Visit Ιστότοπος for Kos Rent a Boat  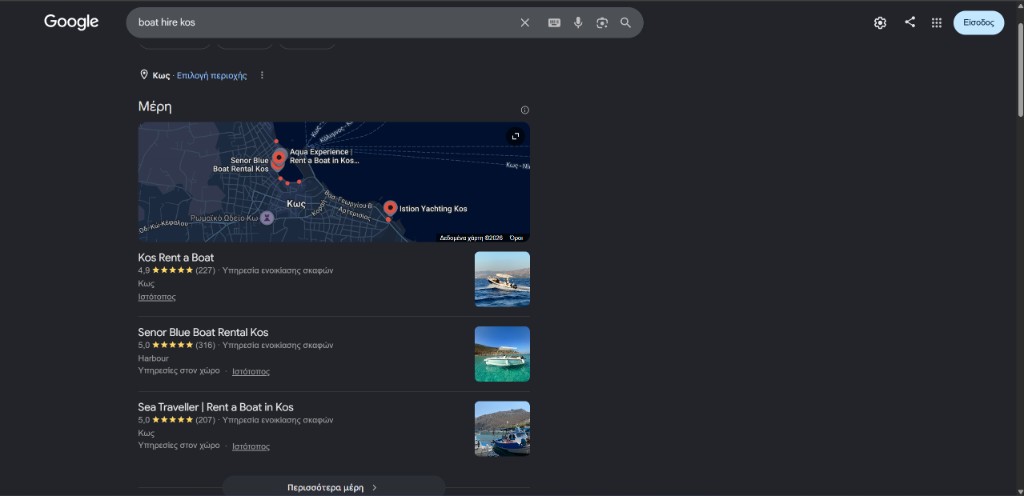coord(157,297)
